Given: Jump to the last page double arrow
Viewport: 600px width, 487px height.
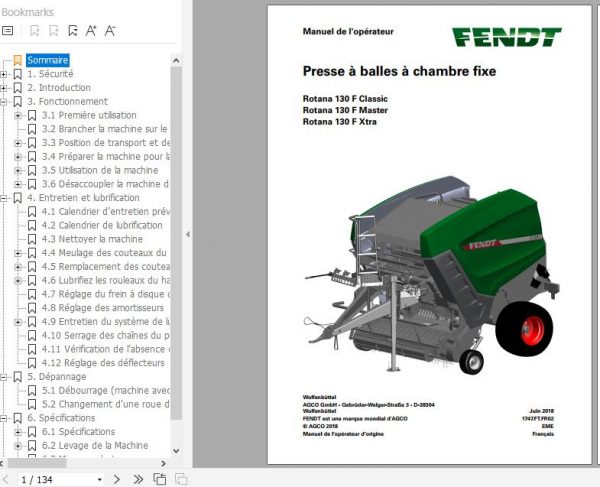Looking at the screenshot, I should (x=138, y=479).
